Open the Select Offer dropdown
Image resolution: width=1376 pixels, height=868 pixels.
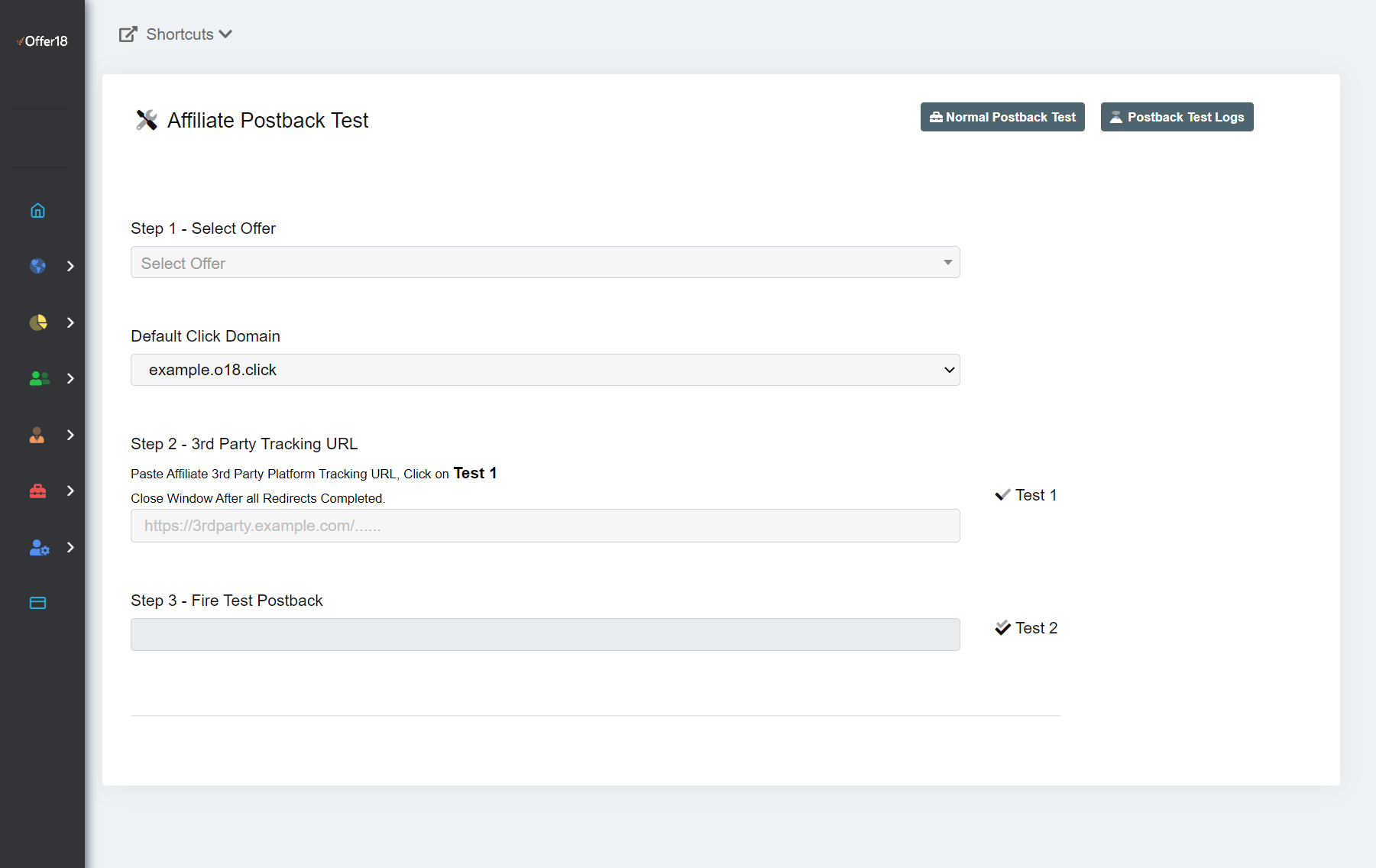545,263
